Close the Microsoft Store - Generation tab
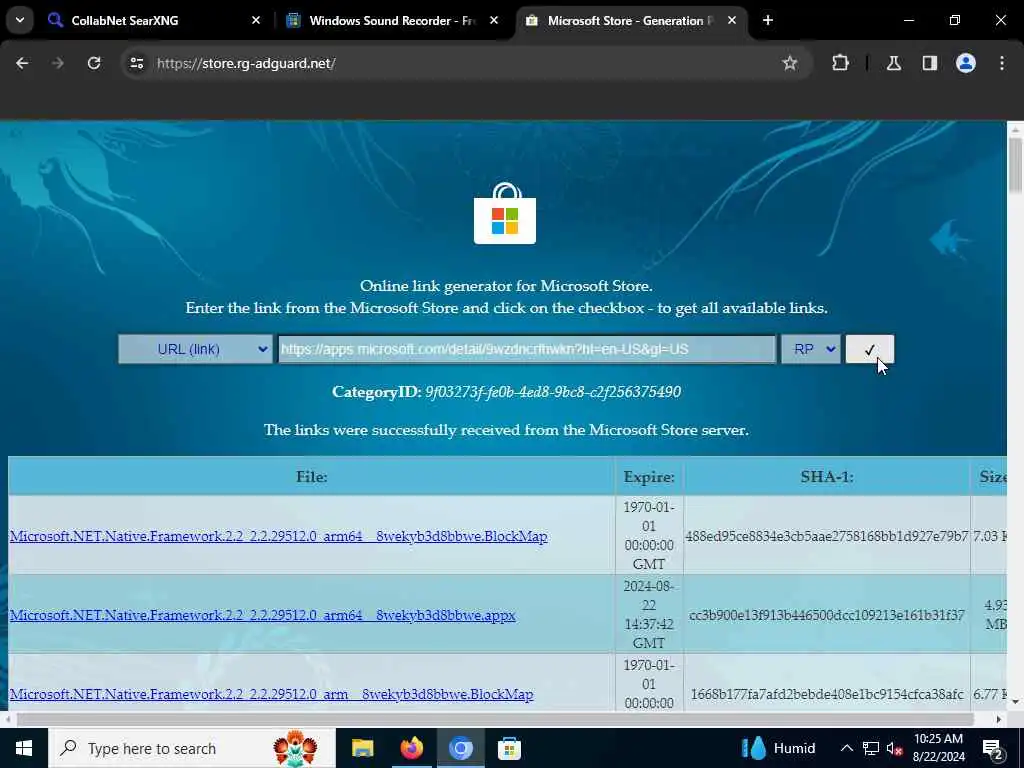This screenshot has width=1024, height=768. coord(732,20)
